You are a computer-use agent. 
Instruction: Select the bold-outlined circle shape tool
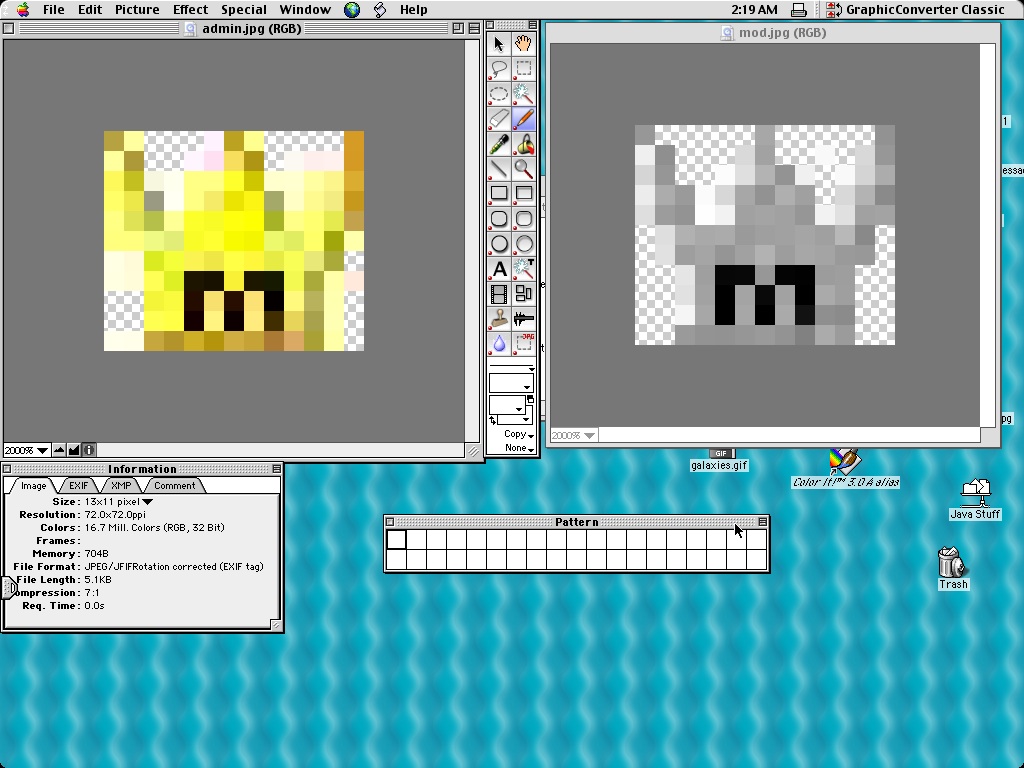tap(499, 244)
